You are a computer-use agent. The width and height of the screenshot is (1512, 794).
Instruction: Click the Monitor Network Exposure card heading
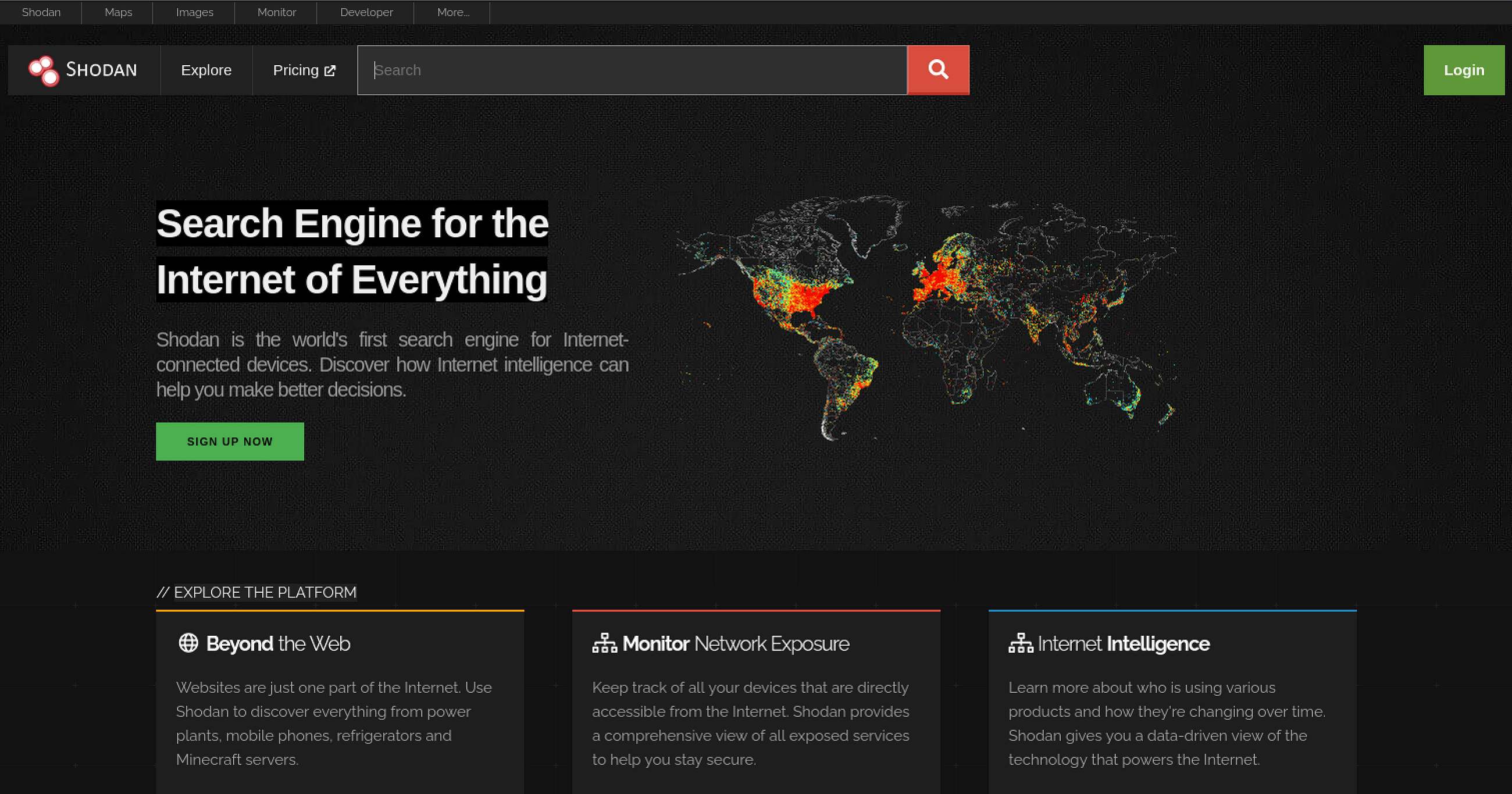pos(736,644)
